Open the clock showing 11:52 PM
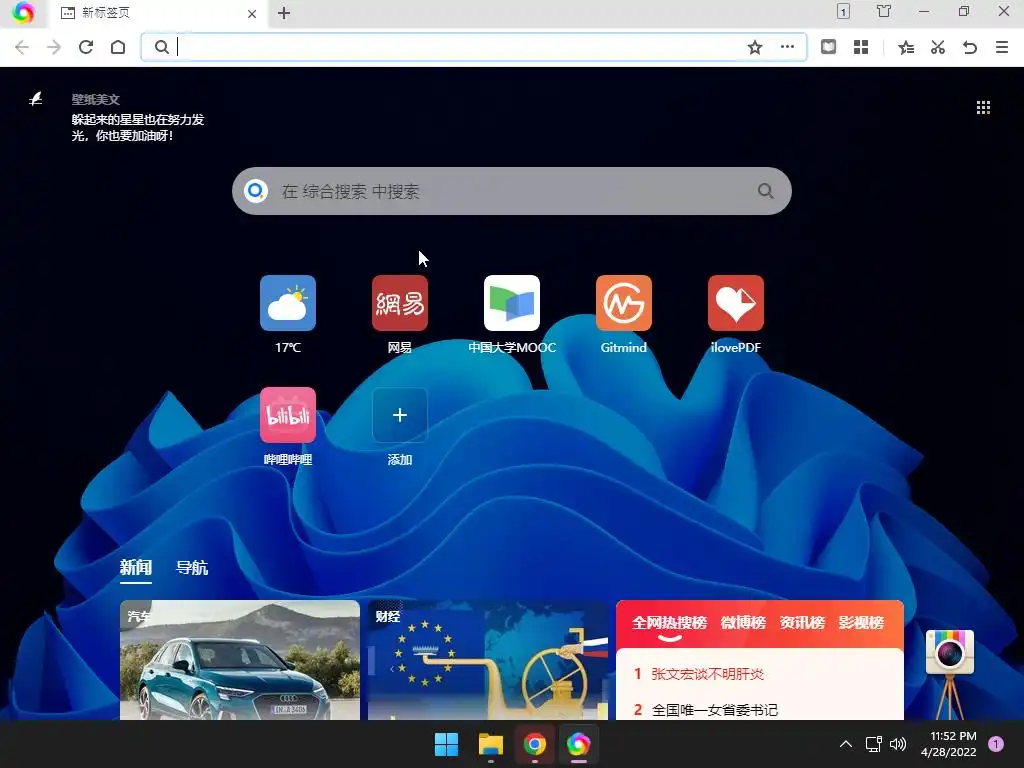Screen dimensions: 1024x768 point(949,744)
